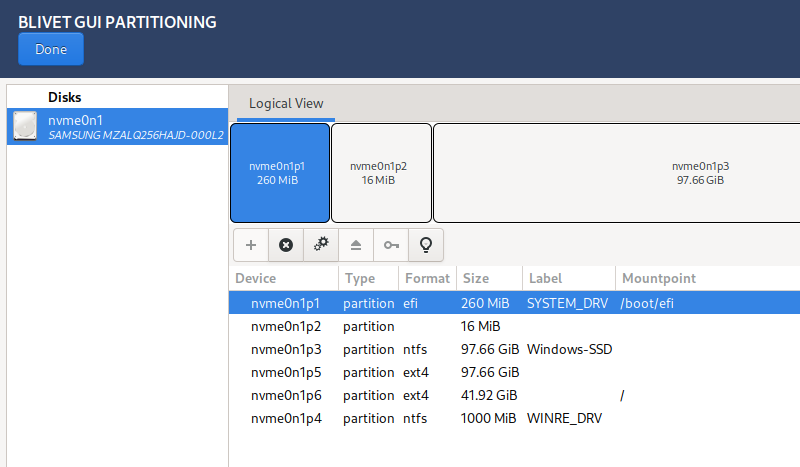Select the nvme0n1p5 ext4 table row

pos(285,372)
